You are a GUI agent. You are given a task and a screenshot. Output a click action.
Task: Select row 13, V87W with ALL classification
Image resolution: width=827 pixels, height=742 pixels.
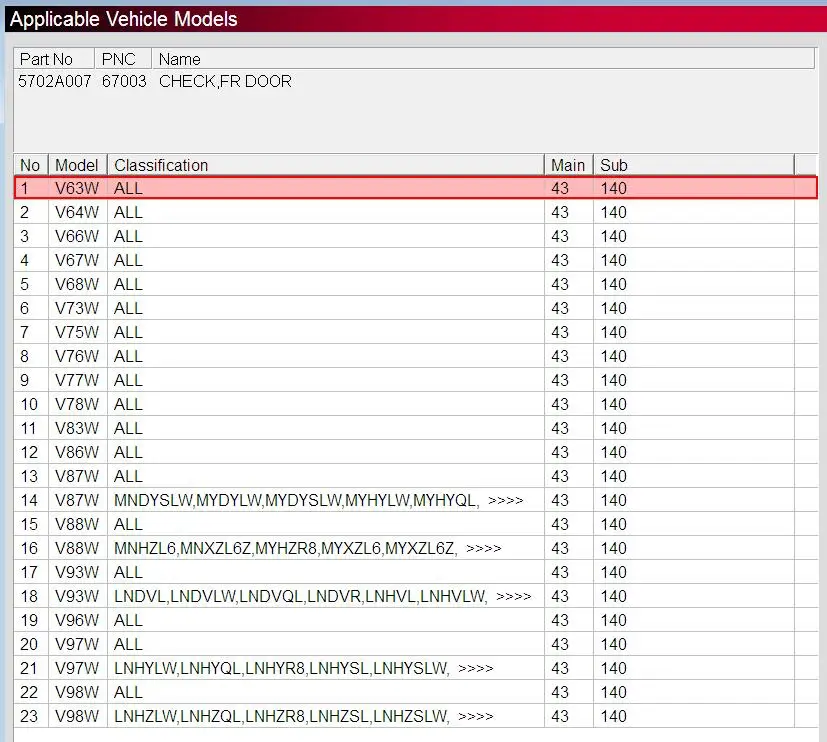(x=416, y=476)
